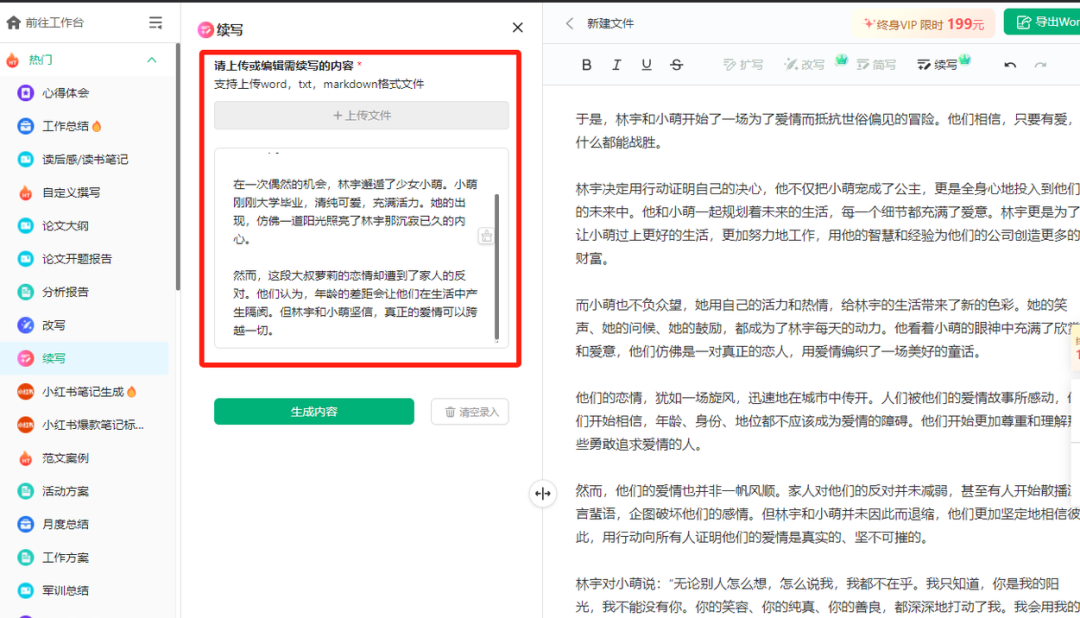The image size is (1080, 618).
Task: Open 论文大纲 template
Action: pyautogui.click(x=65, y=225)
